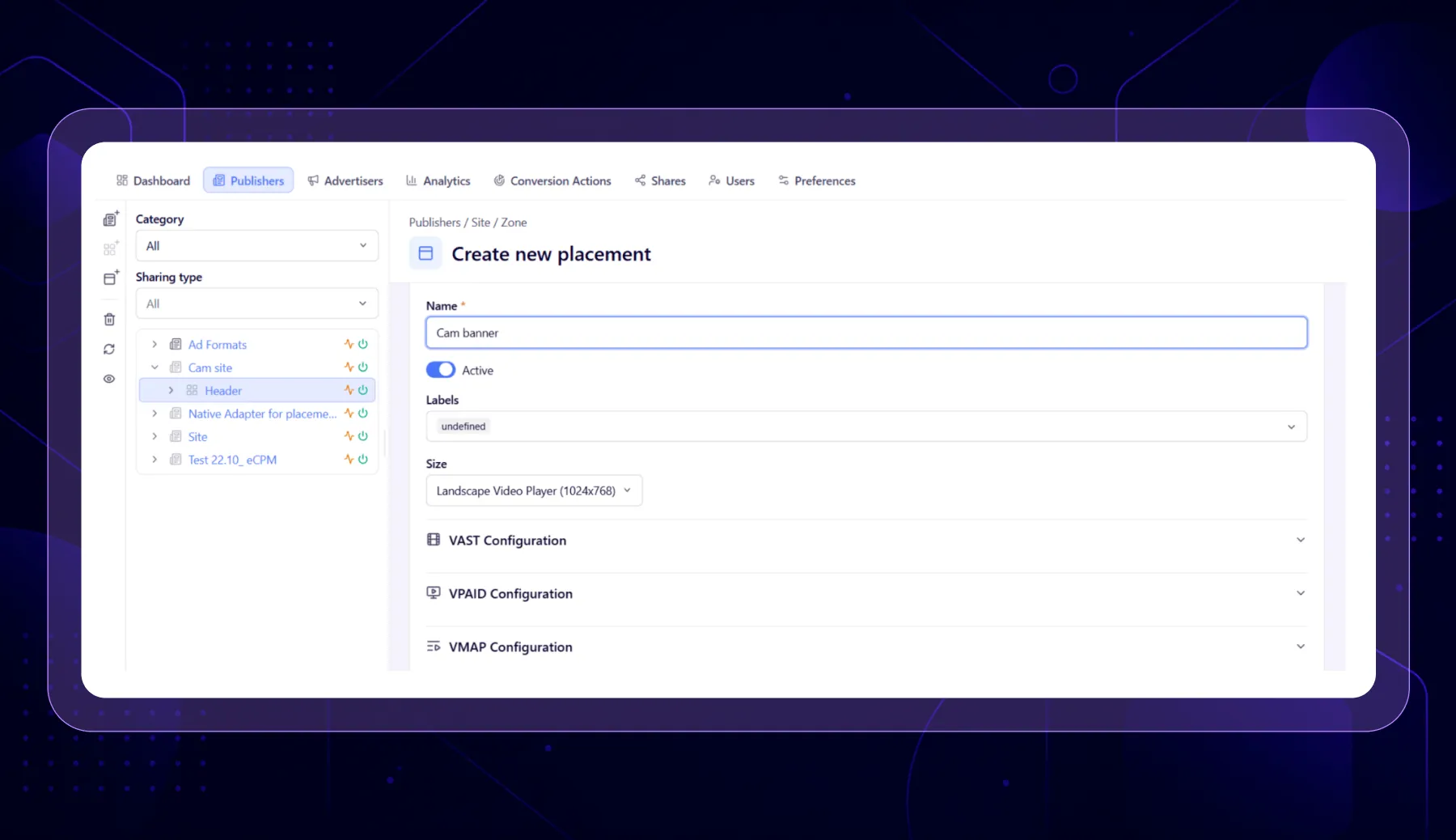Toggle power icon on Site row
This screenshot has height=840, width=1456.
coord(363,436)
